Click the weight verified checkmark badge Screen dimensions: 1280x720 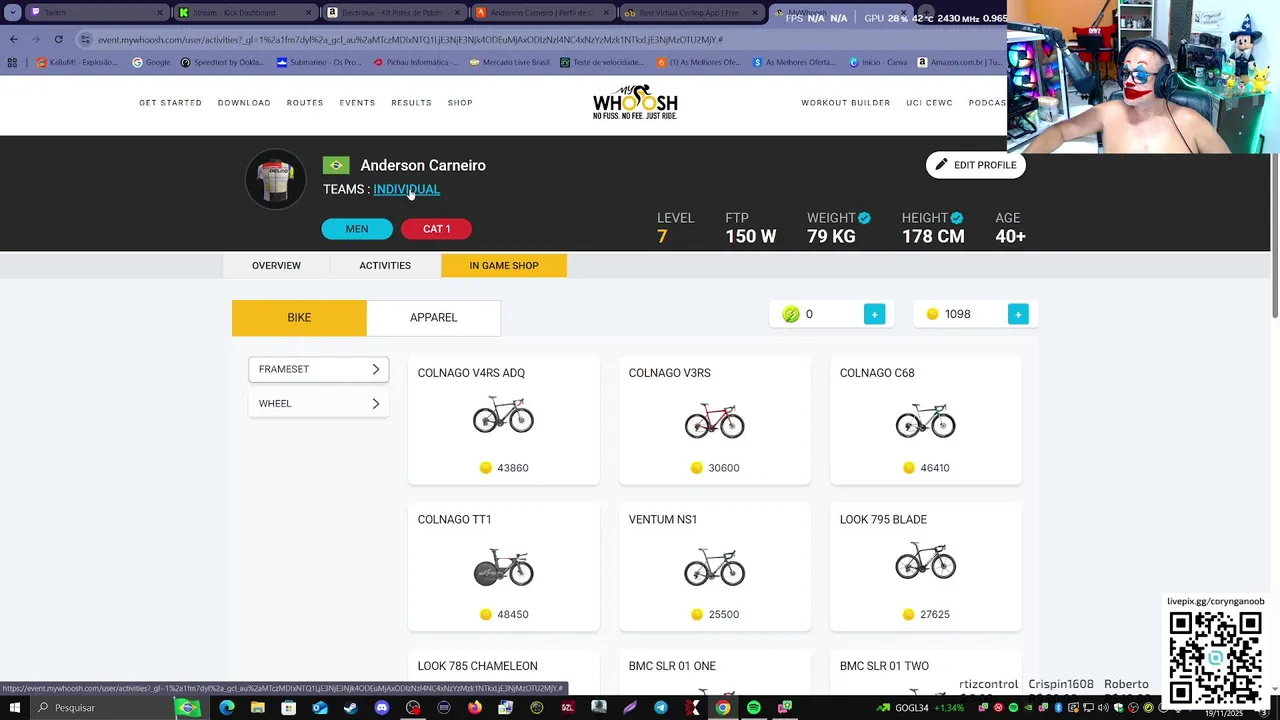click(x=864, y=218)
